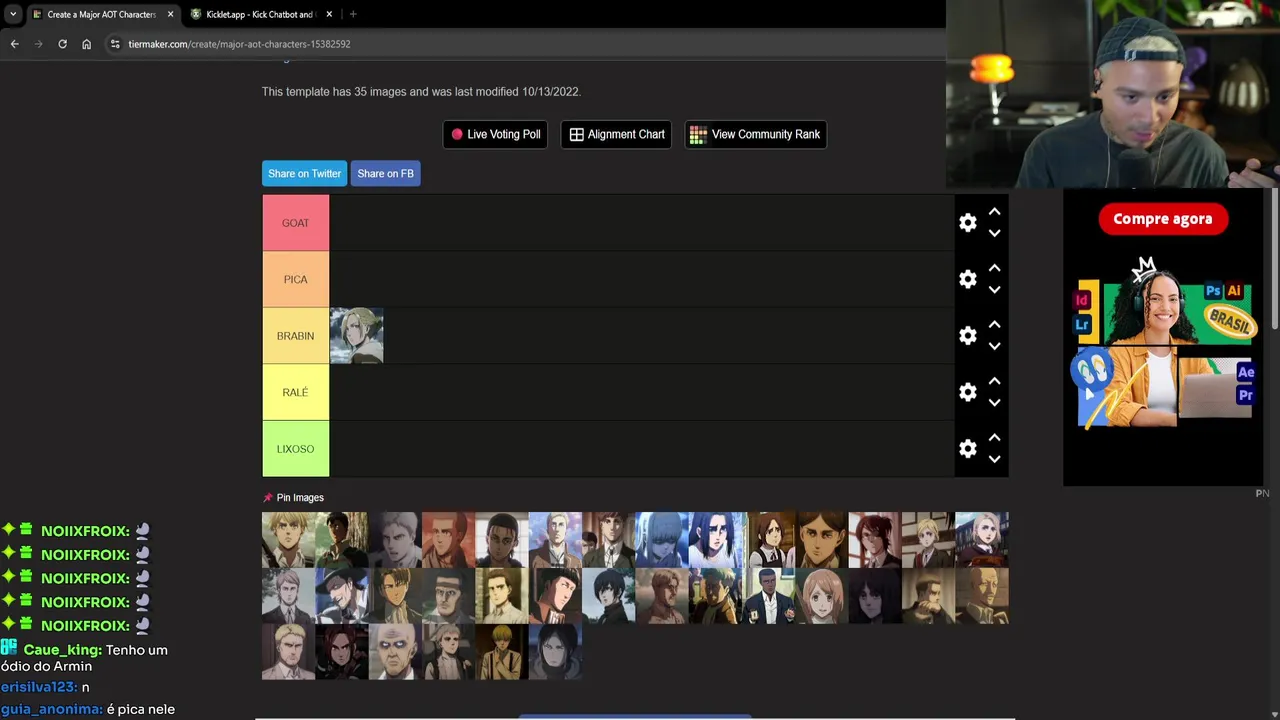The width and height of the screenshot is (1280, 720).
Task: Move BRABIN row down with down arrow
Action: coord(994,346)
